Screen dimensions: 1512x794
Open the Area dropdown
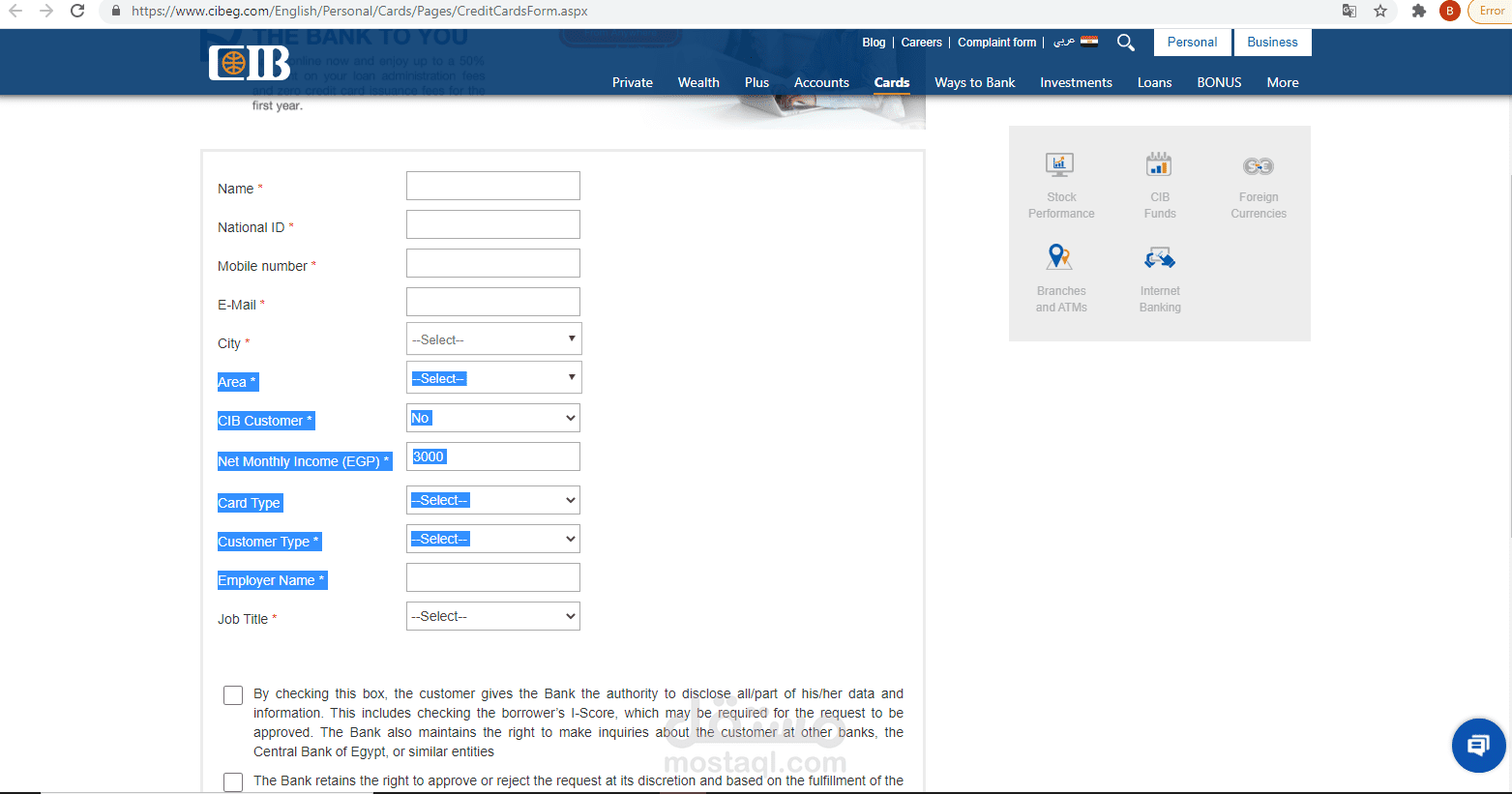pyautogui.click(x=493, y=378)
